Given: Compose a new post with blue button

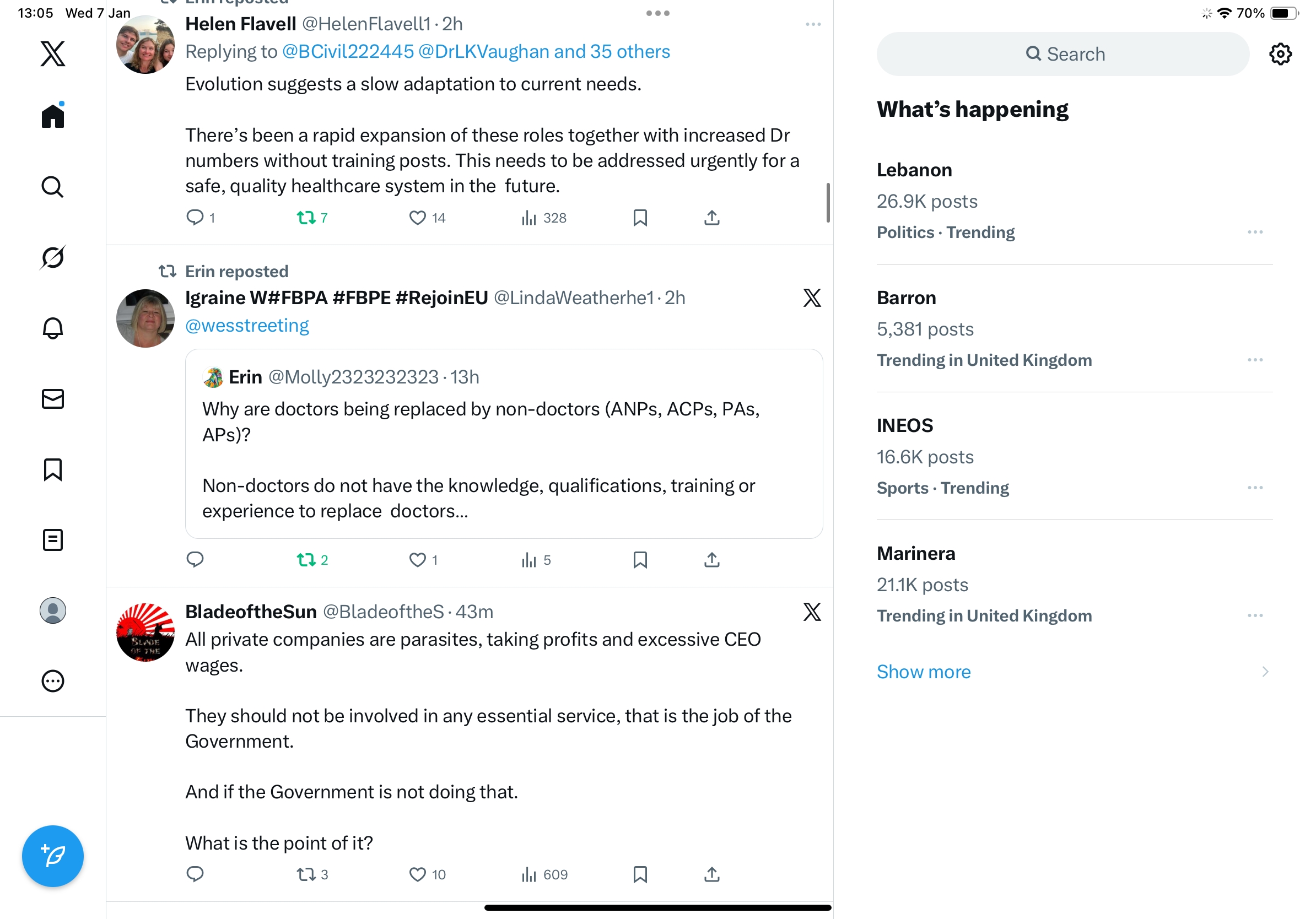Looking at the screenshot, I should pos(53,856).
